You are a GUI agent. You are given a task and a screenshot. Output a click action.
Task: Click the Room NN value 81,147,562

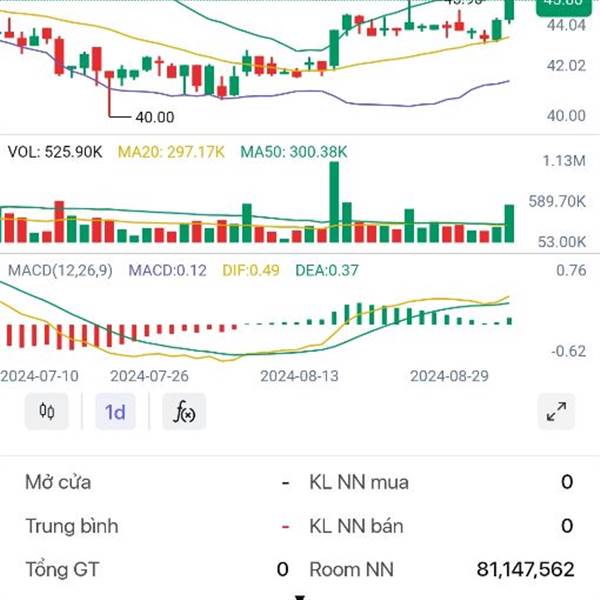tap(525, 569)
